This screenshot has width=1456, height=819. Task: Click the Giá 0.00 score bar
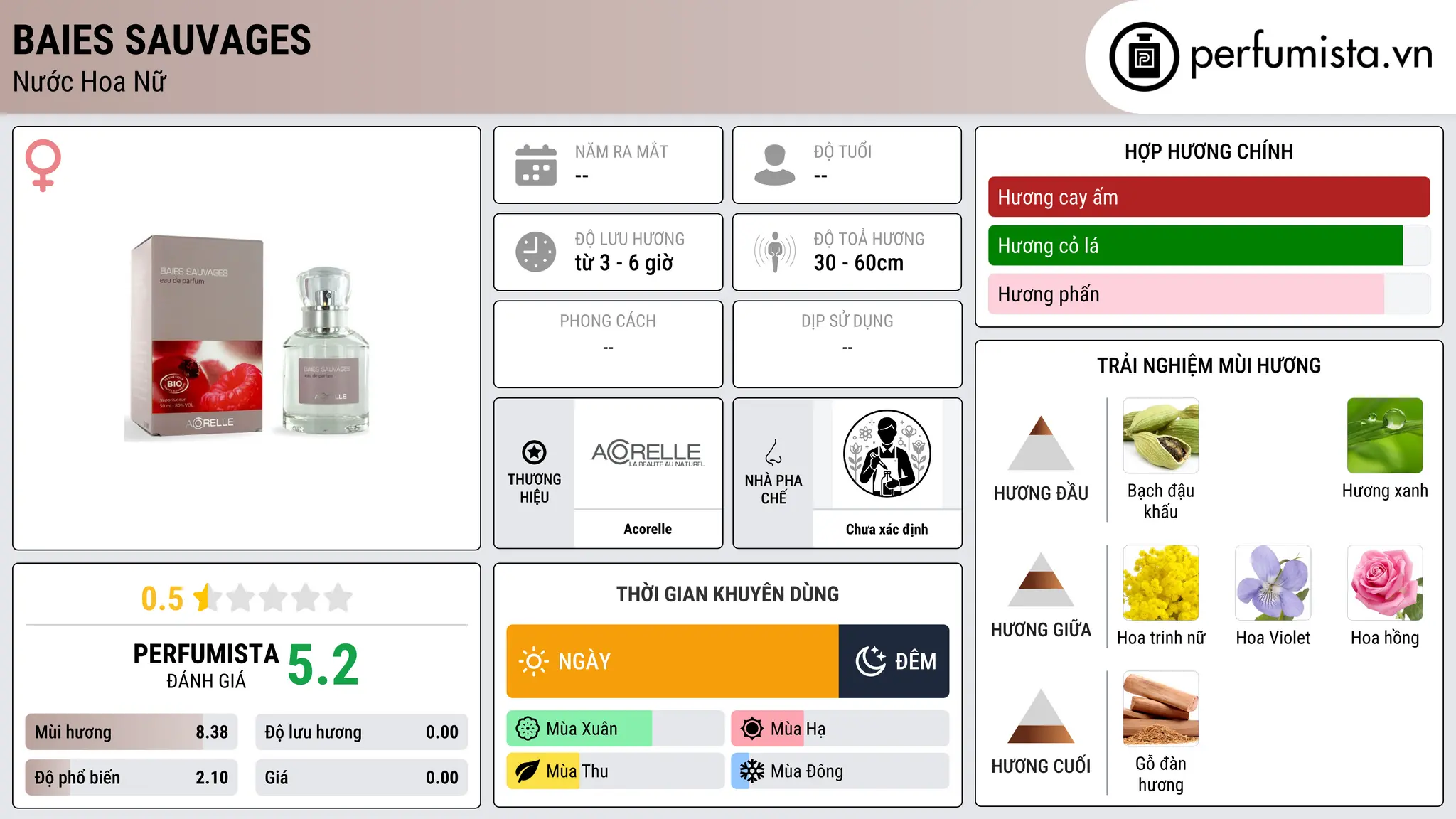[361, 778]
